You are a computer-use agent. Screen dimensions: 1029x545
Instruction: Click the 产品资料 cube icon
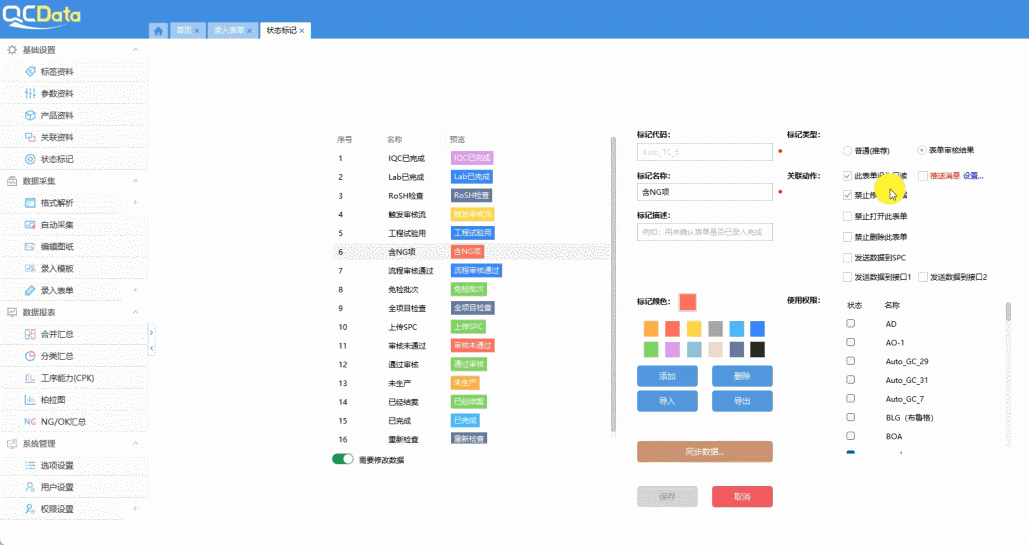pos(31,116)
